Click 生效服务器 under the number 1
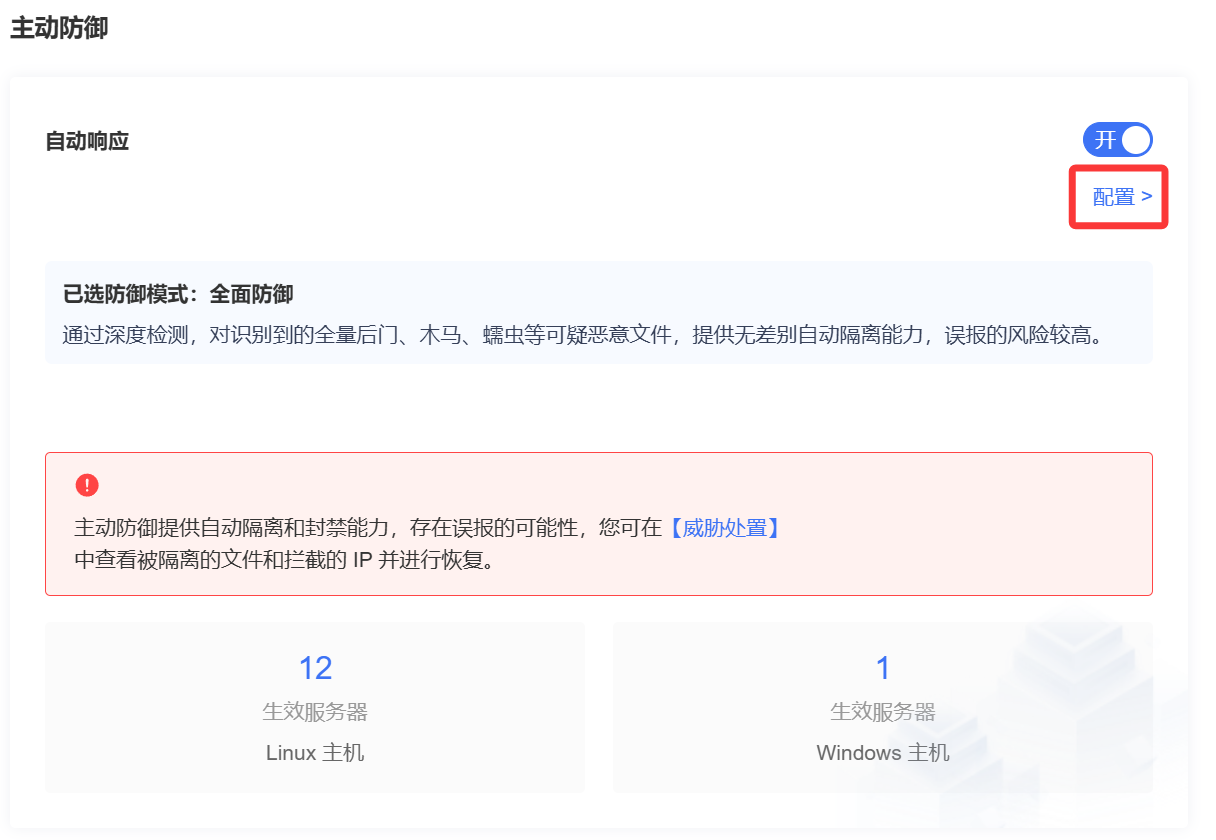The width and height of the screenshot is (1216, 840). click(883, 712)
